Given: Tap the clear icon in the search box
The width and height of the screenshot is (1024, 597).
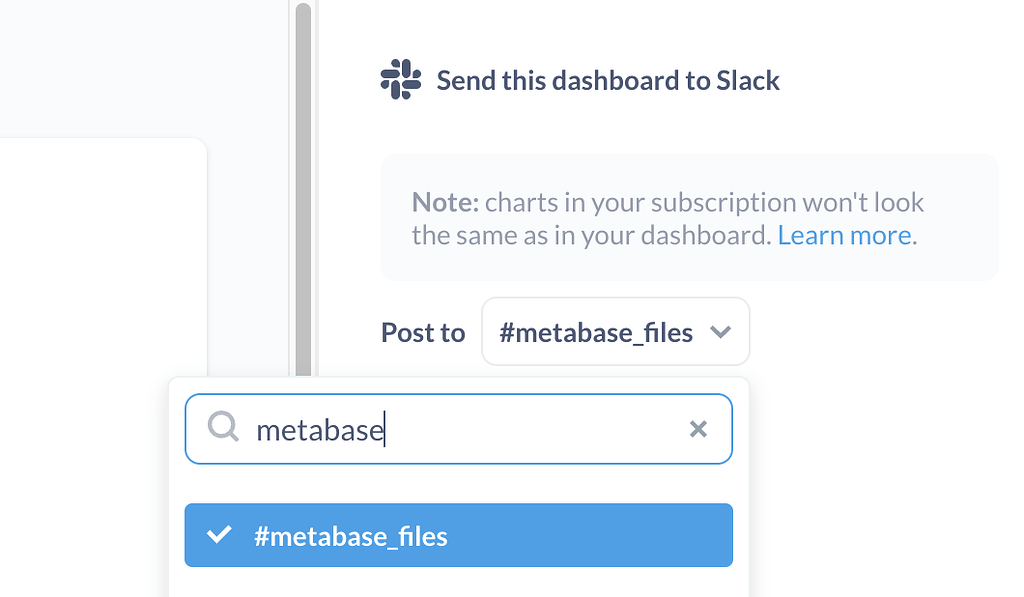Looking at the screenshot, I should point(698,429).
